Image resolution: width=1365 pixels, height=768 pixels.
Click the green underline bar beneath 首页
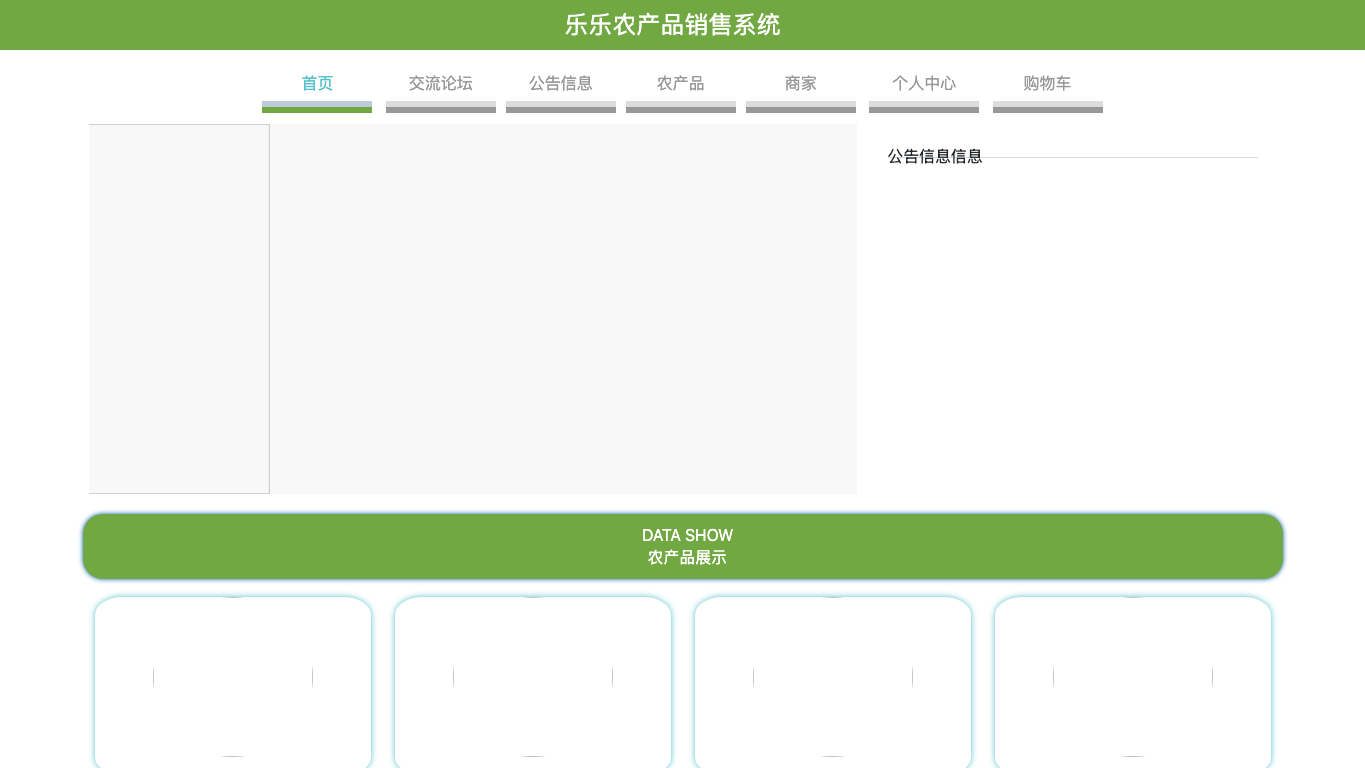coord(317,110)
